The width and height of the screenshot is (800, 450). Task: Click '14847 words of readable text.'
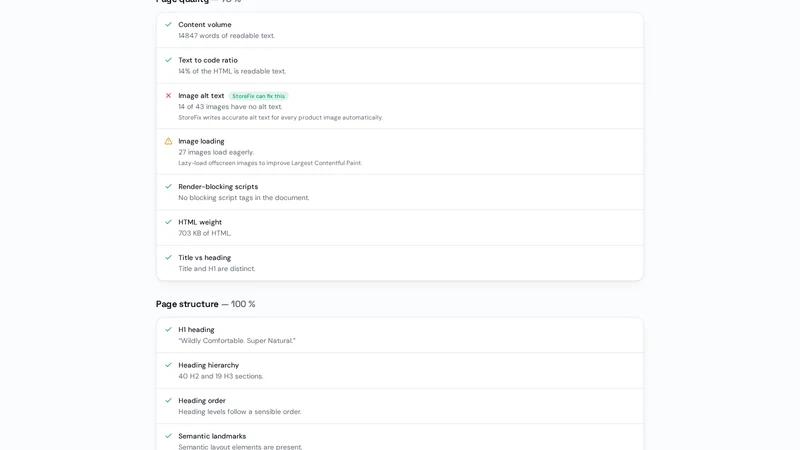click(x=227, y=36)
